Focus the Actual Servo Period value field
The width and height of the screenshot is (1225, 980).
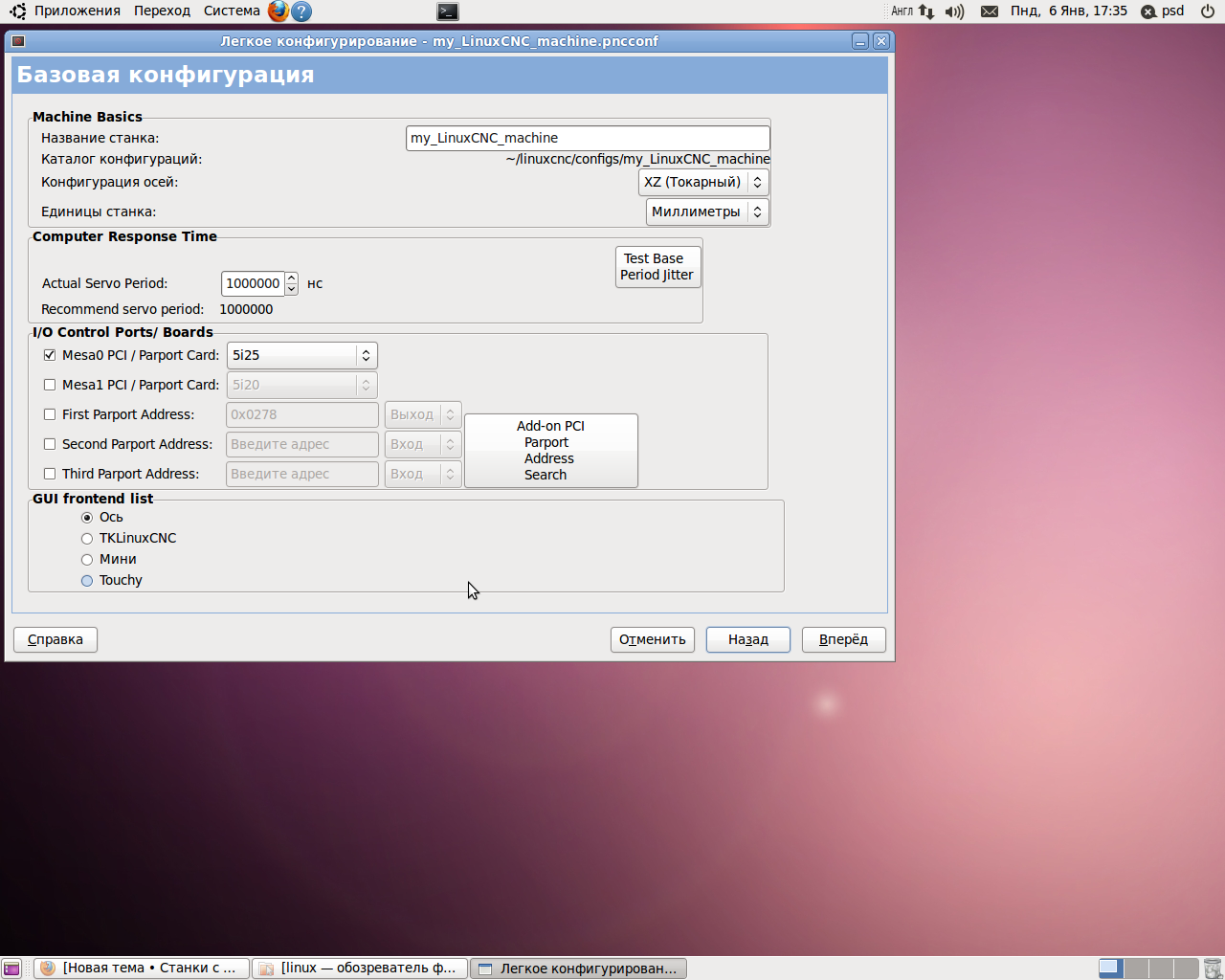click(253, 283)
